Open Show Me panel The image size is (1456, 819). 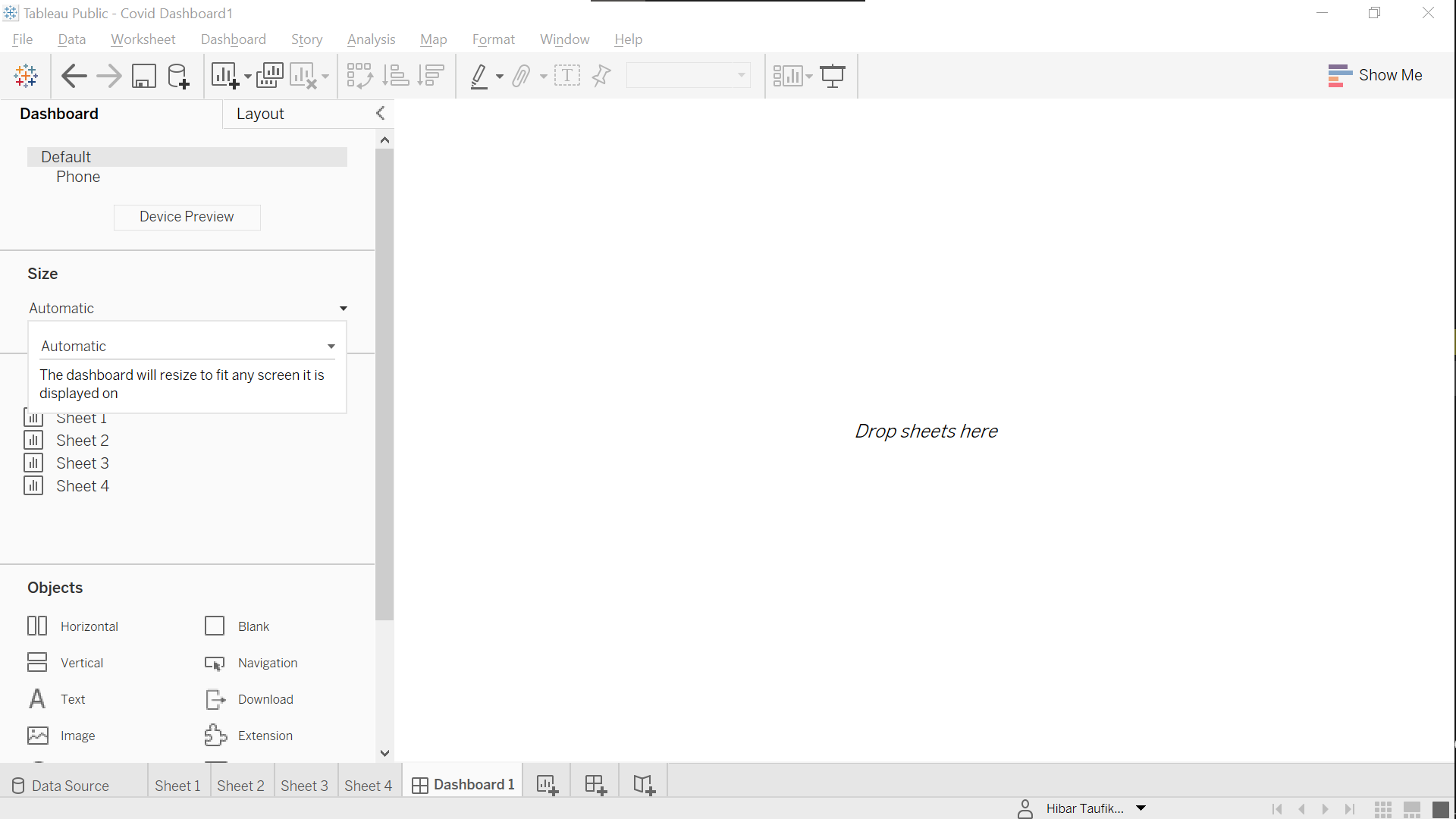pos(1375,75)
